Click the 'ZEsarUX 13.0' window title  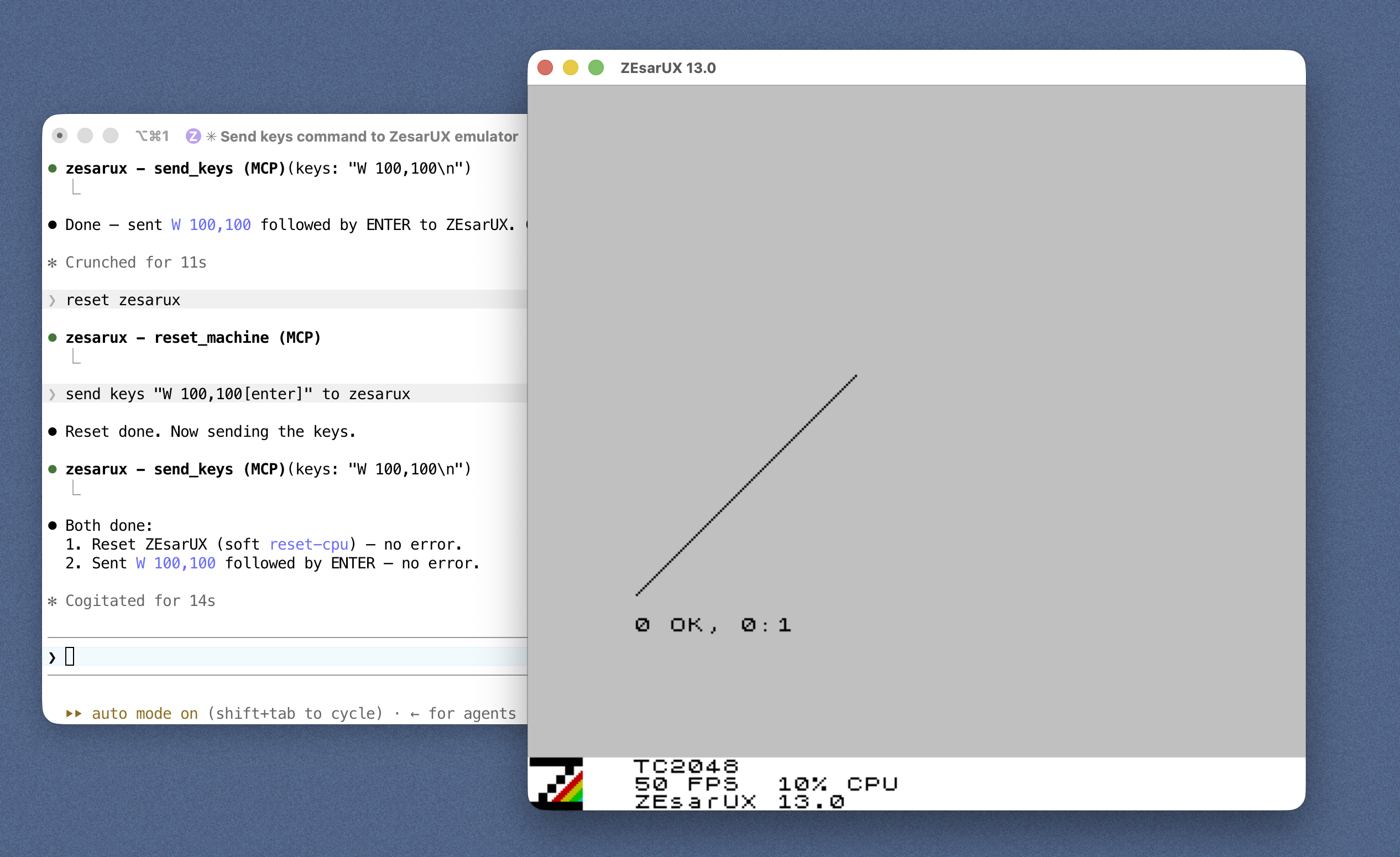(668, 68)
